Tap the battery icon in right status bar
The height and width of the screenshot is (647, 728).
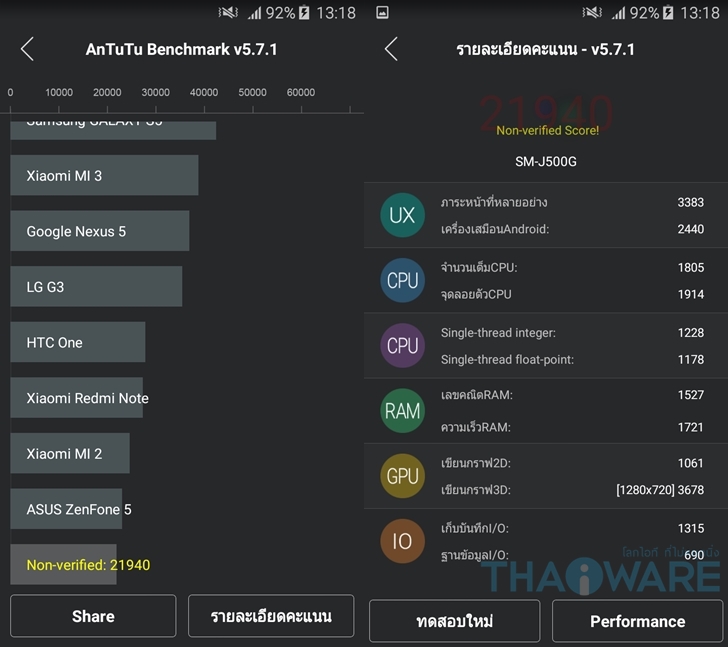pyautogui.click(x=668, y=13)
